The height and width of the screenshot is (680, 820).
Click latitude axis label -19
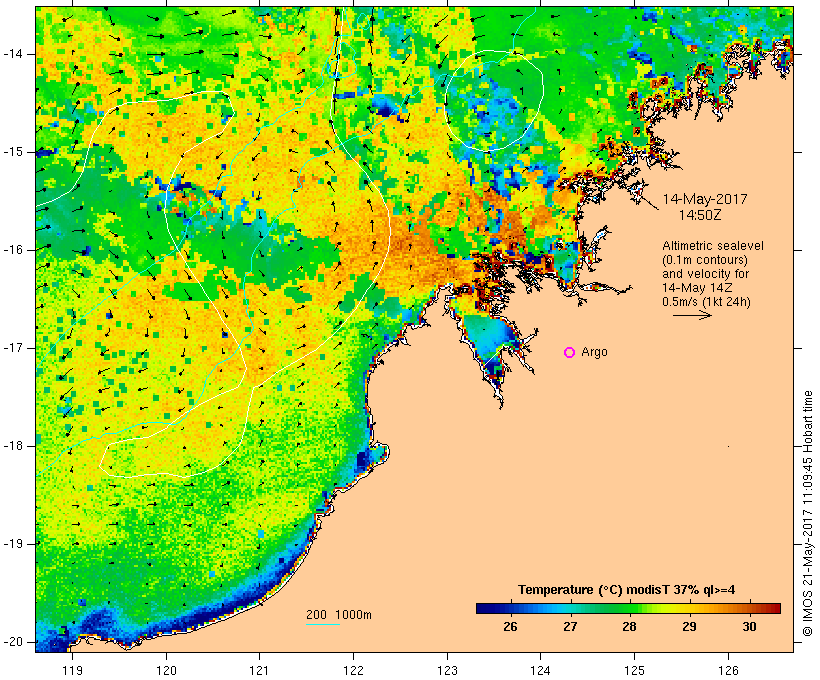[x=13, y=544]
